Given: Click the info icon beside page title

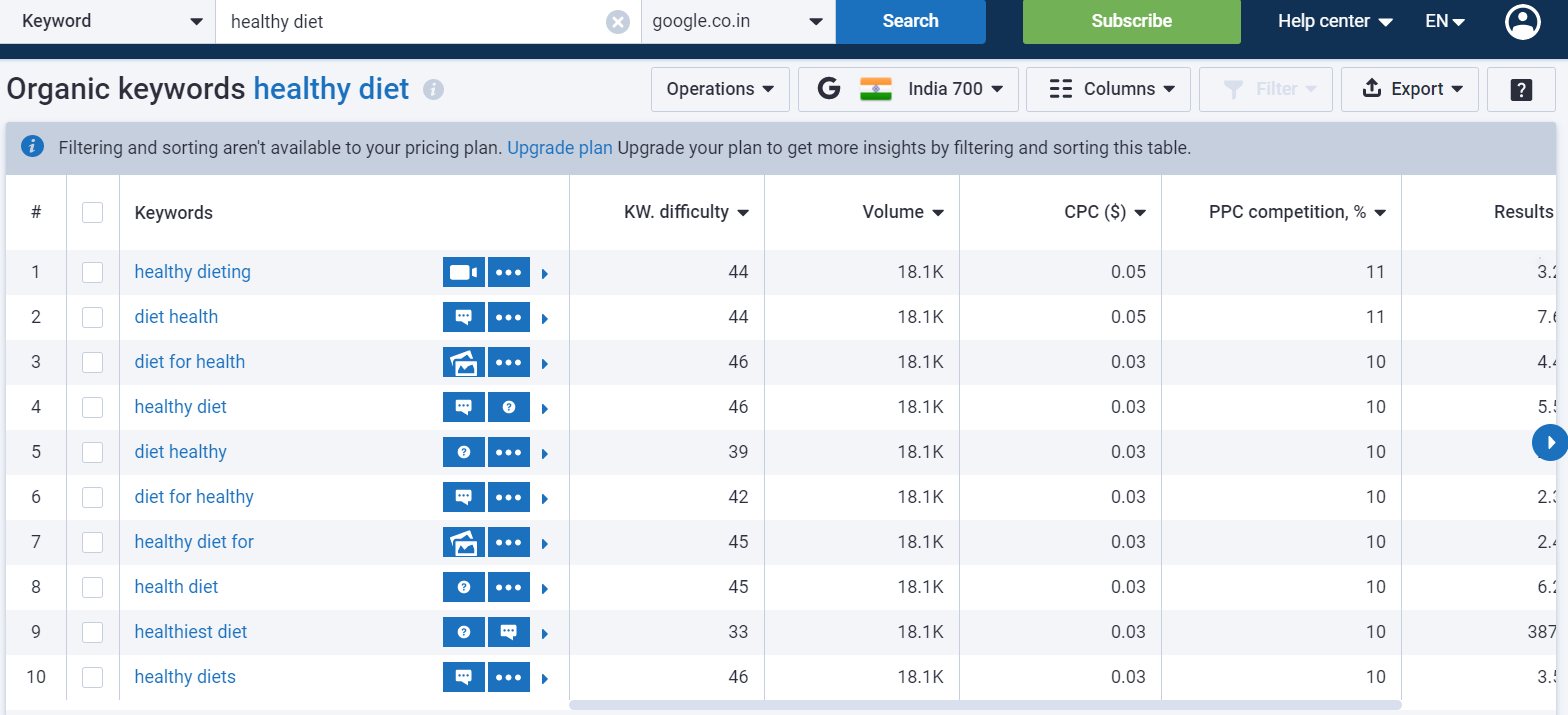Looking at the screenshot, I should (x=433, y=90).
